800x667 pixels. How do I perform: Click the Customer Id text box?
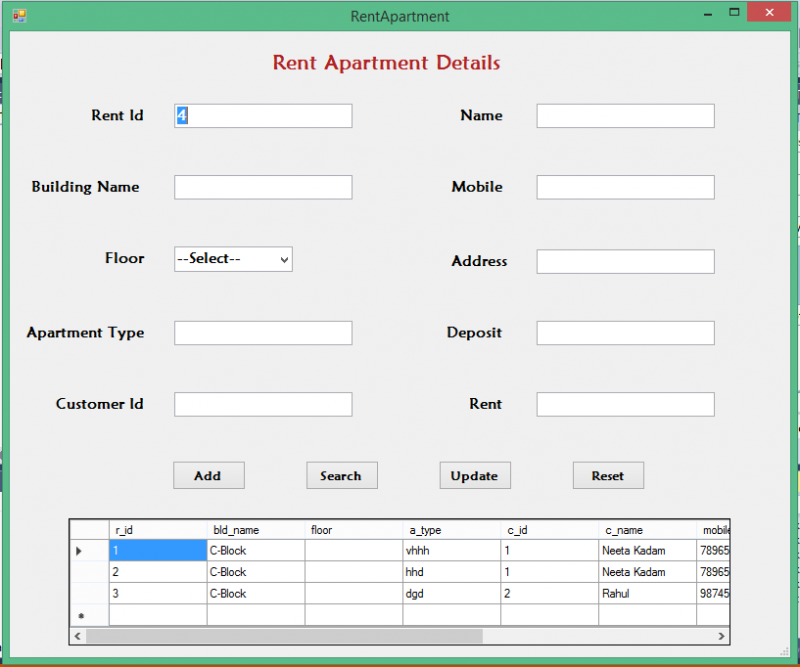click(263, 404)
